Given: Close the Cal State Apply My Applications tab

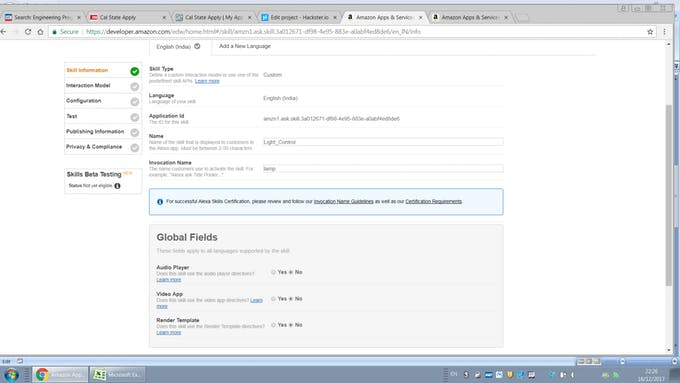Looking at the screenshot, I should click(x=249, y=17).
